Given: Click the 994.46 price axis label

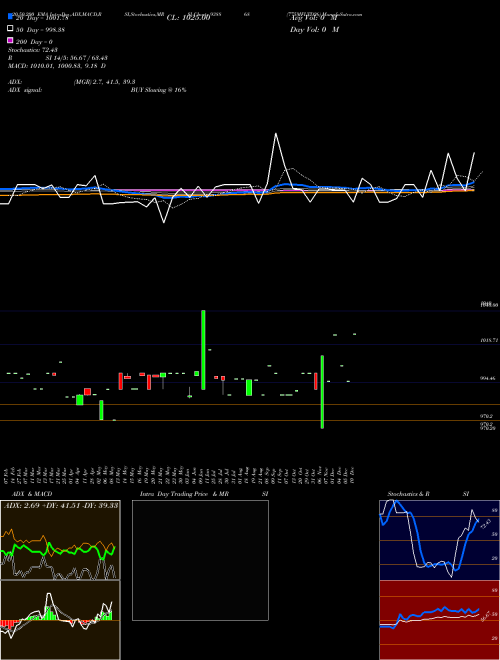Looking at the screenshot, I should tap(489, 378).
